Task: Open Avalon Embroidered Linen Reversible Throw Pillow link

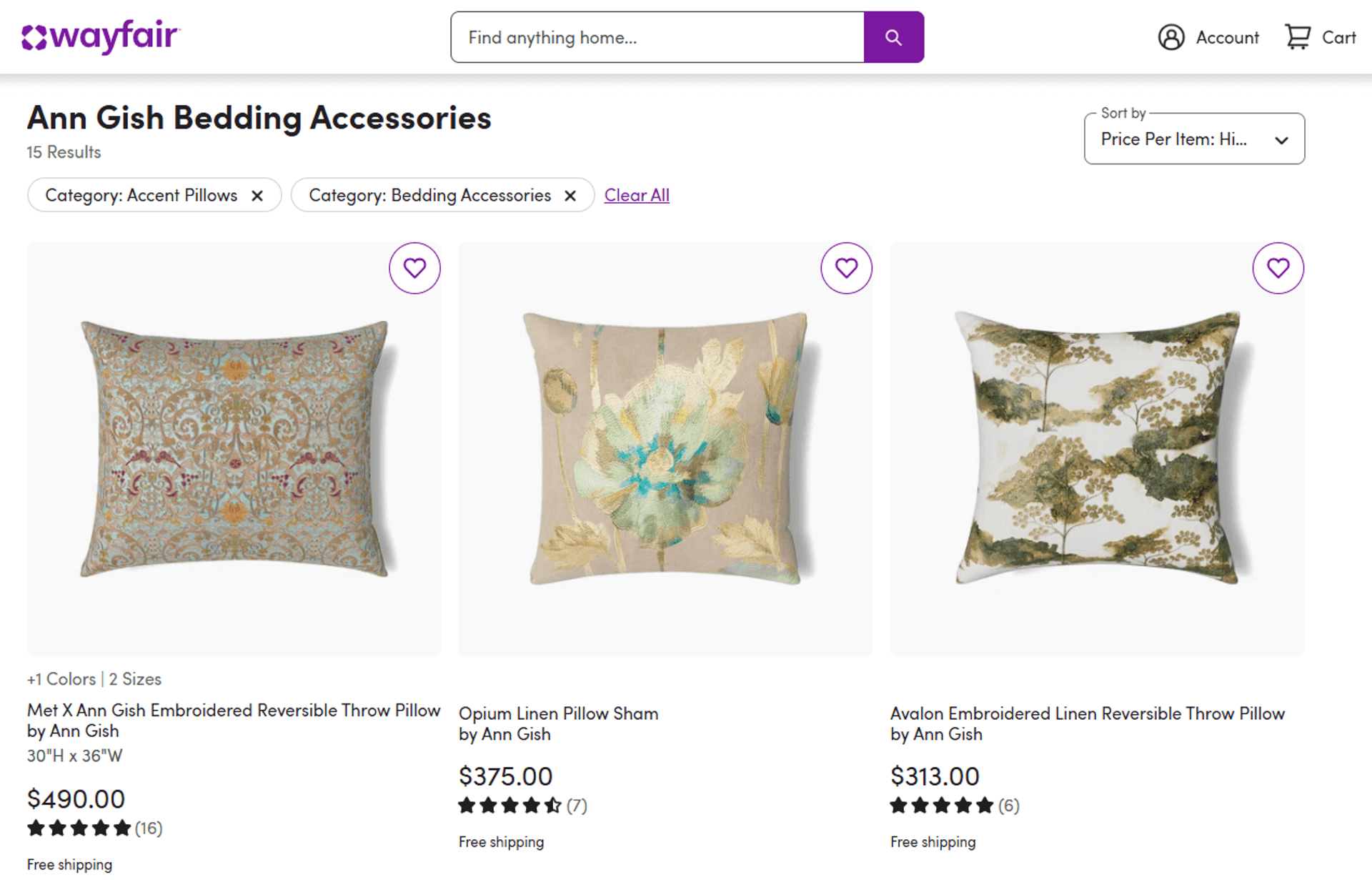Action: [x=1087, y=713]
